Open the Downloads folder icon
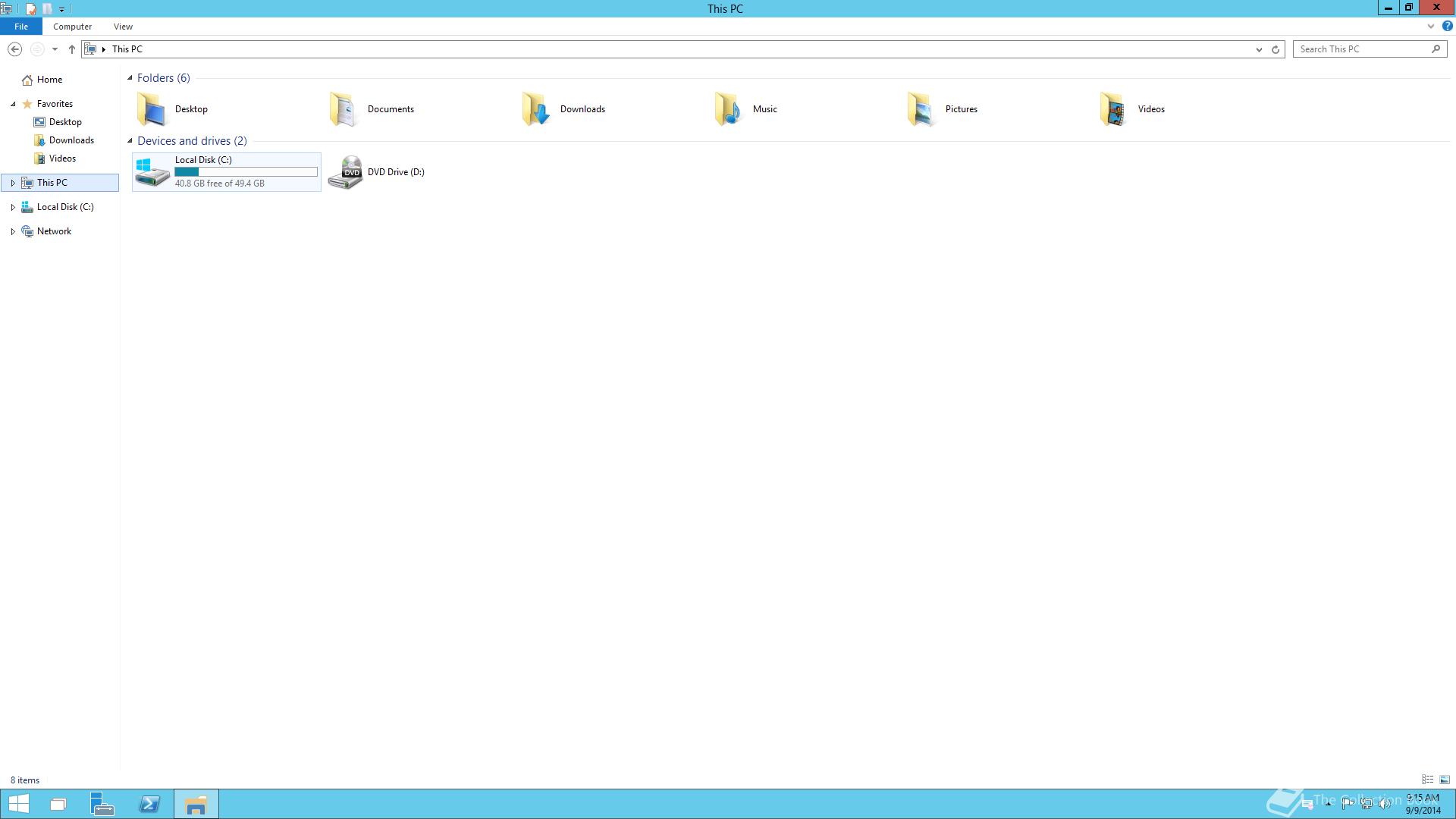 (x=535, y=109)
